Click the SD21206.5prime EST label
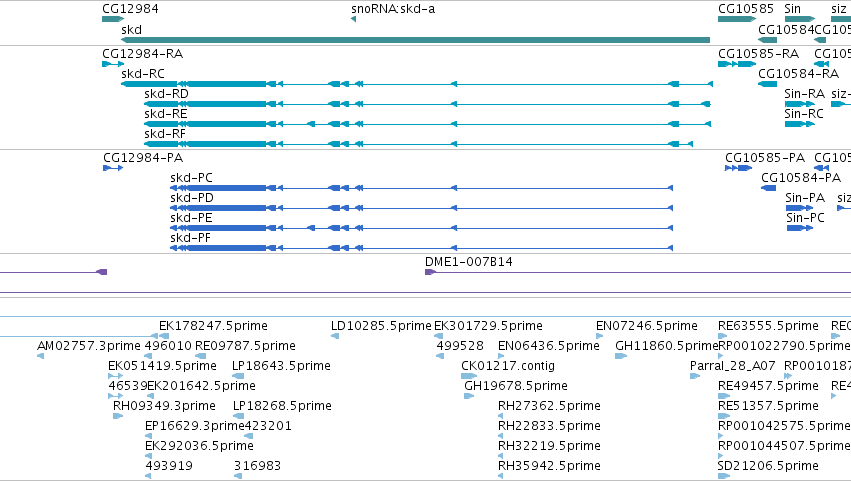The width and height of the screenshot is (851, 481). pyautogui.click(x=767, y=467)
